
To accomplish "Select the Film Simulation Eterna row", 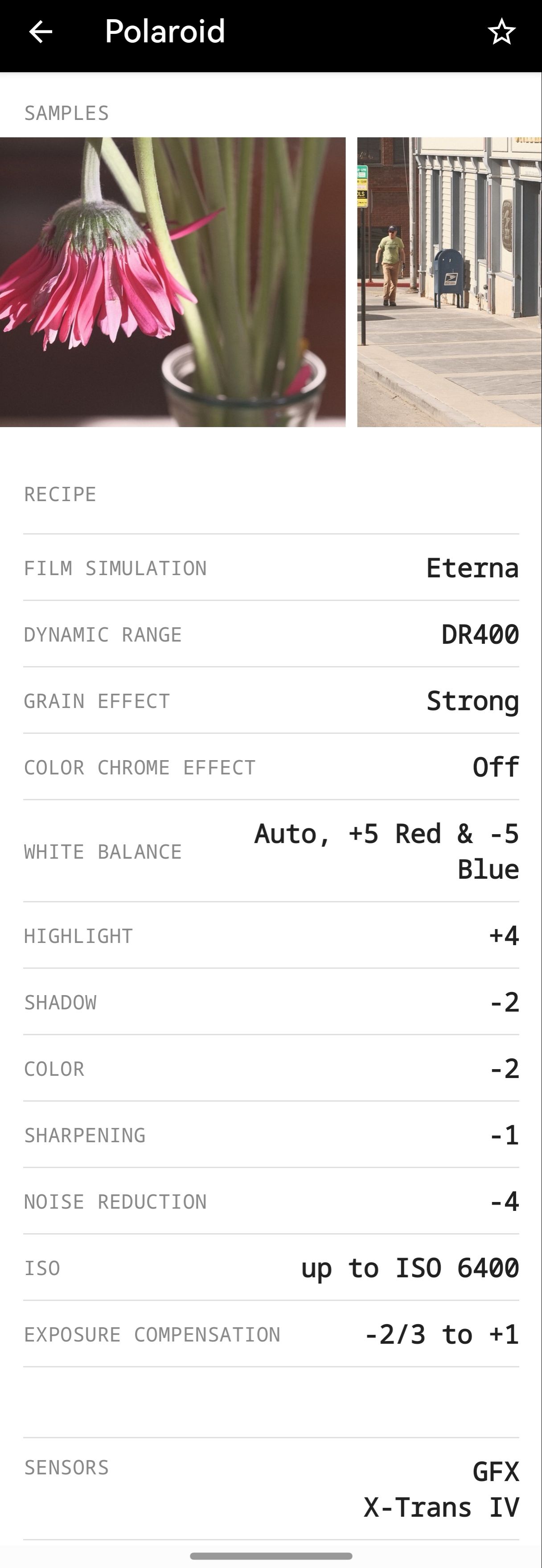I will pyautogui.click(x=271, y=568).
